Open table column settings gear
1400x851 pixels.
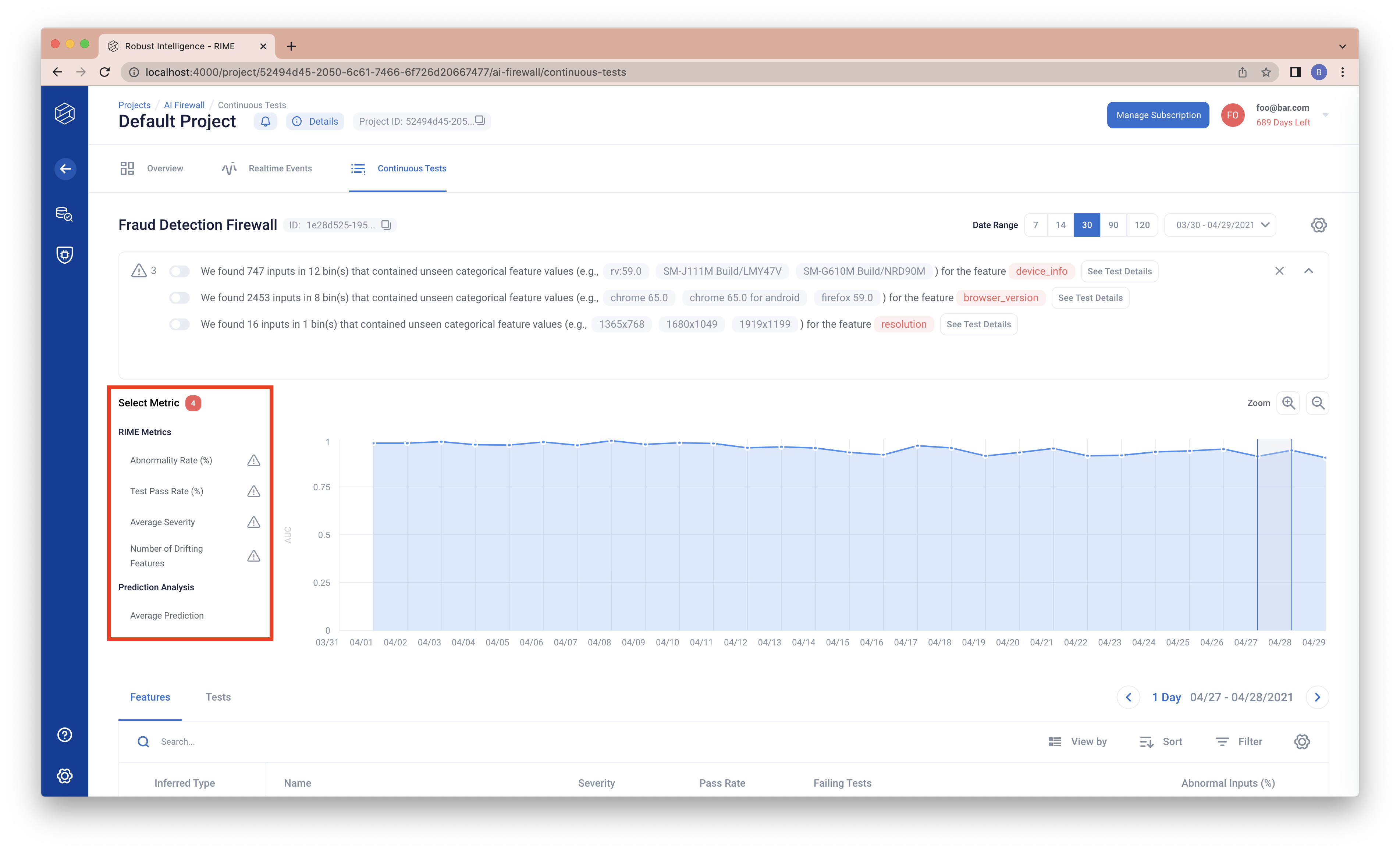point(1302,741)
